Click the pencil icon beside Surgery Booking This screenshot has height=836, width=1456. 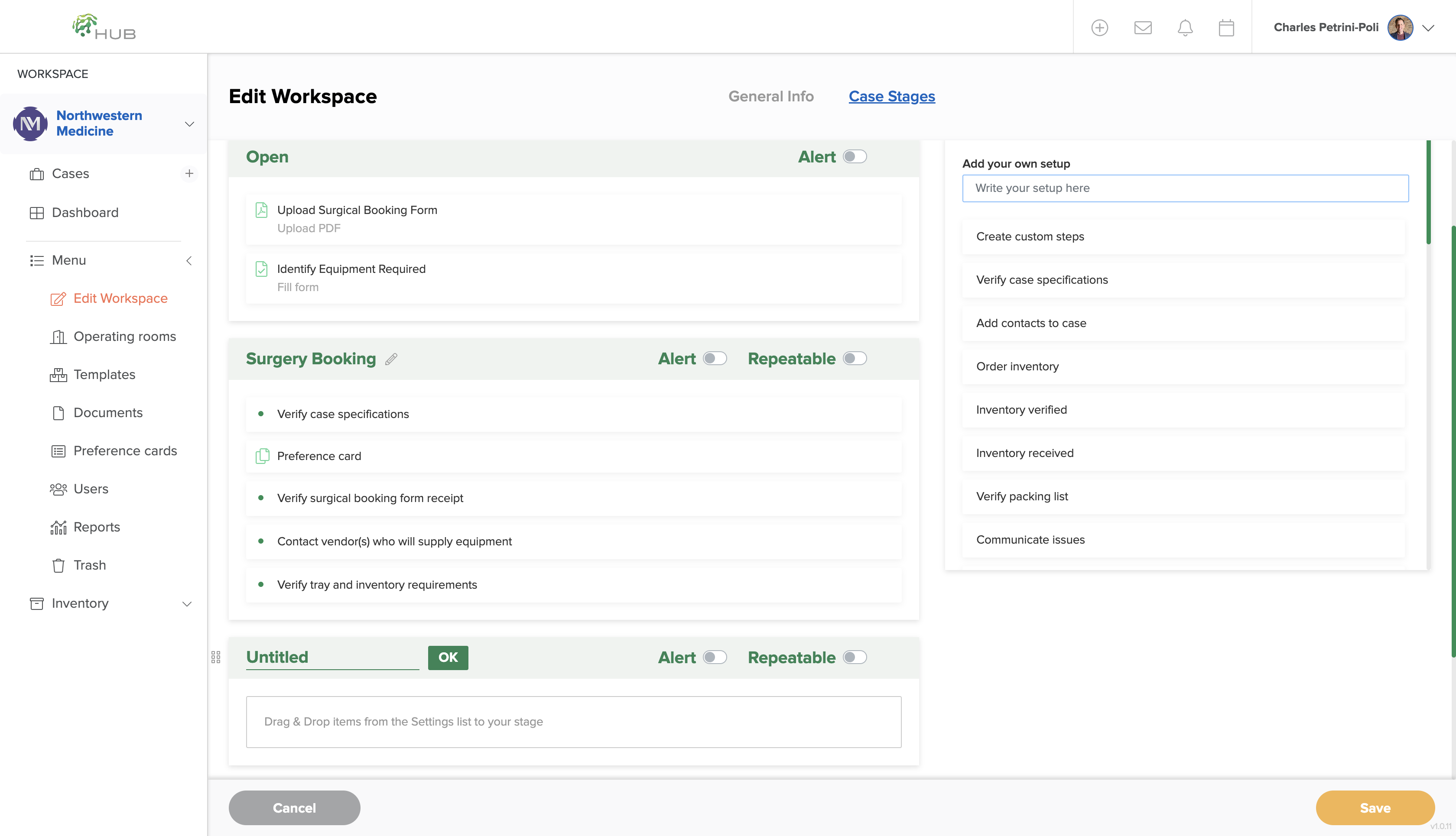[391, 359]
